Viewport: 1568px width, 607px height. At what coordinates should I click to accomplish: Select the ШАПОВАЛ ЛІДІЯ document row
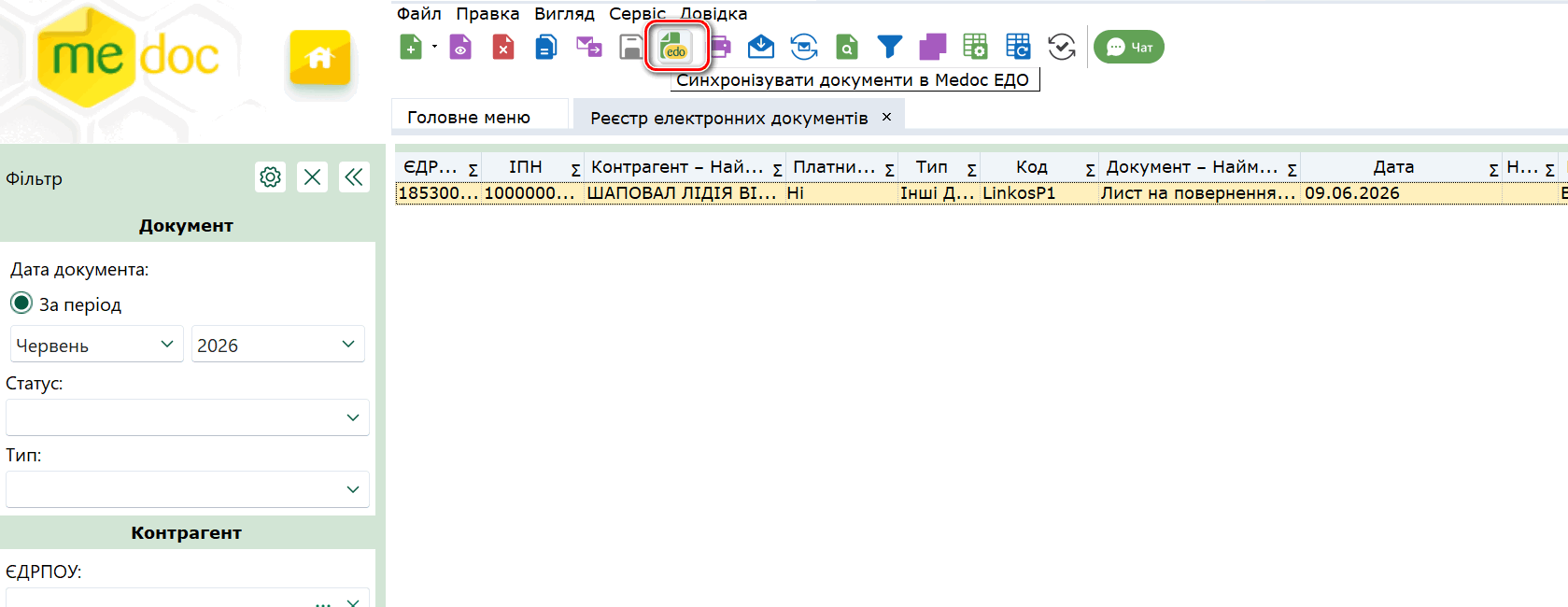(x=981, y=193)
